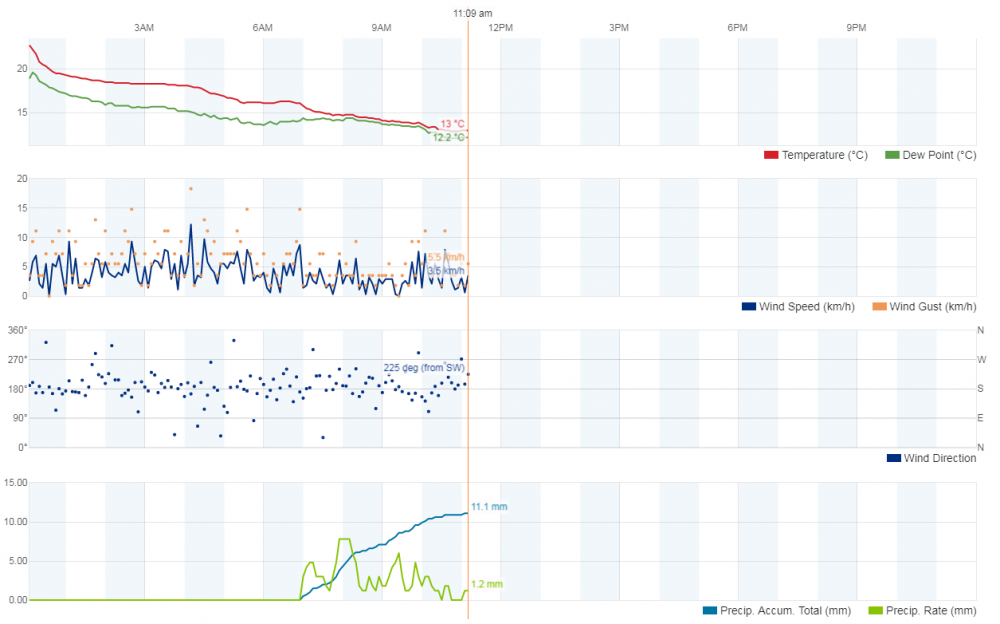Click the 9AM time axis label

pos(381,28)
